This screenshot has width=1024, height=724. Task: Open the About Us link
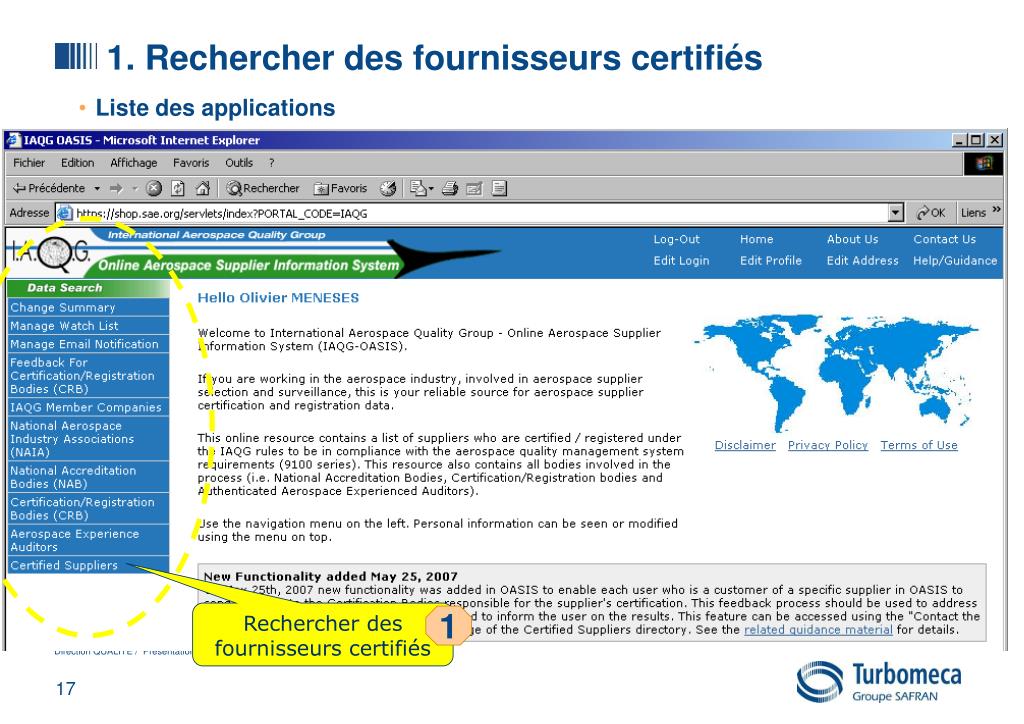(852, 240)
